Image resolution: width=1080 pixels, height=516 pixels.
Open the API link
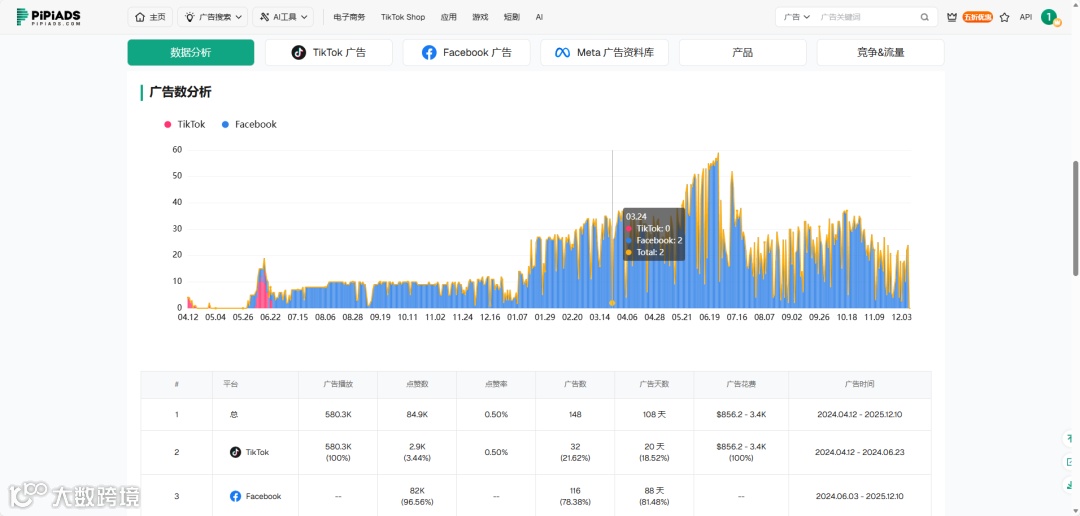point(1026,17)
